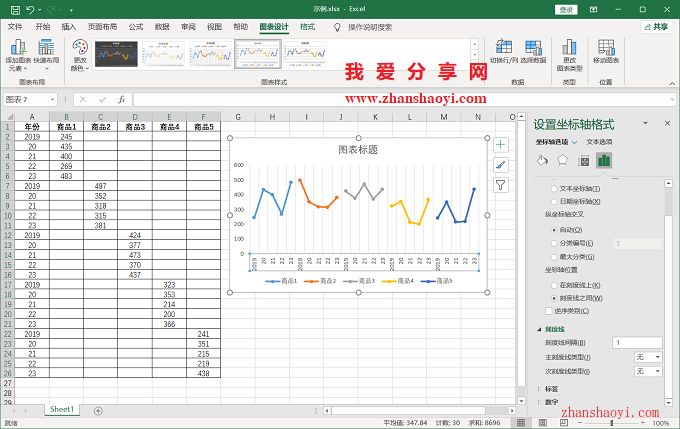
Task: Open format pane options dropdown arrow
Action: (645, 123)
